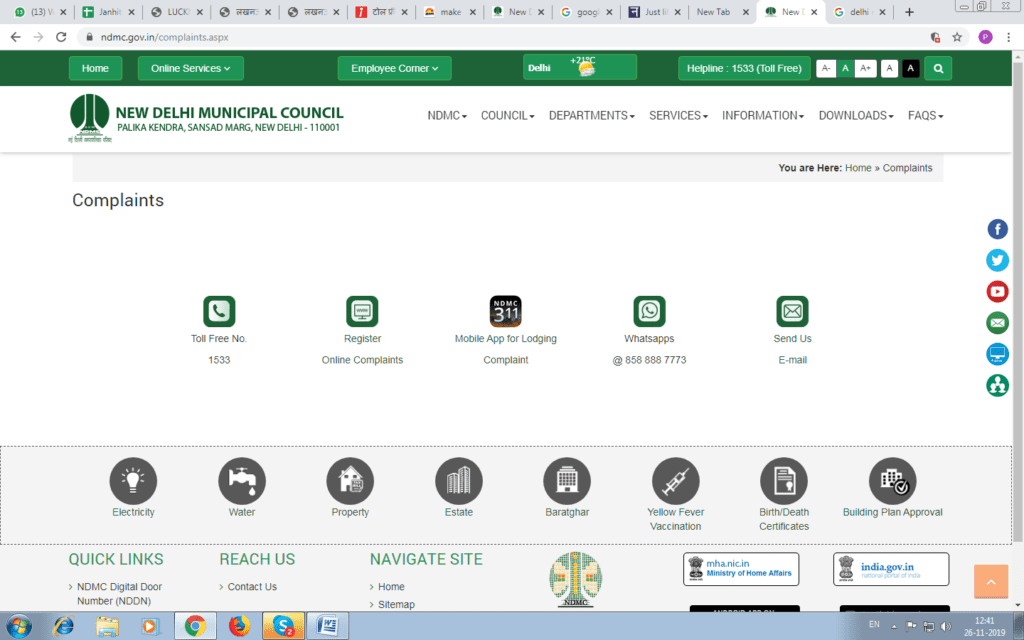
Task: Open the Water tap service icon
Action: (242, 481)
